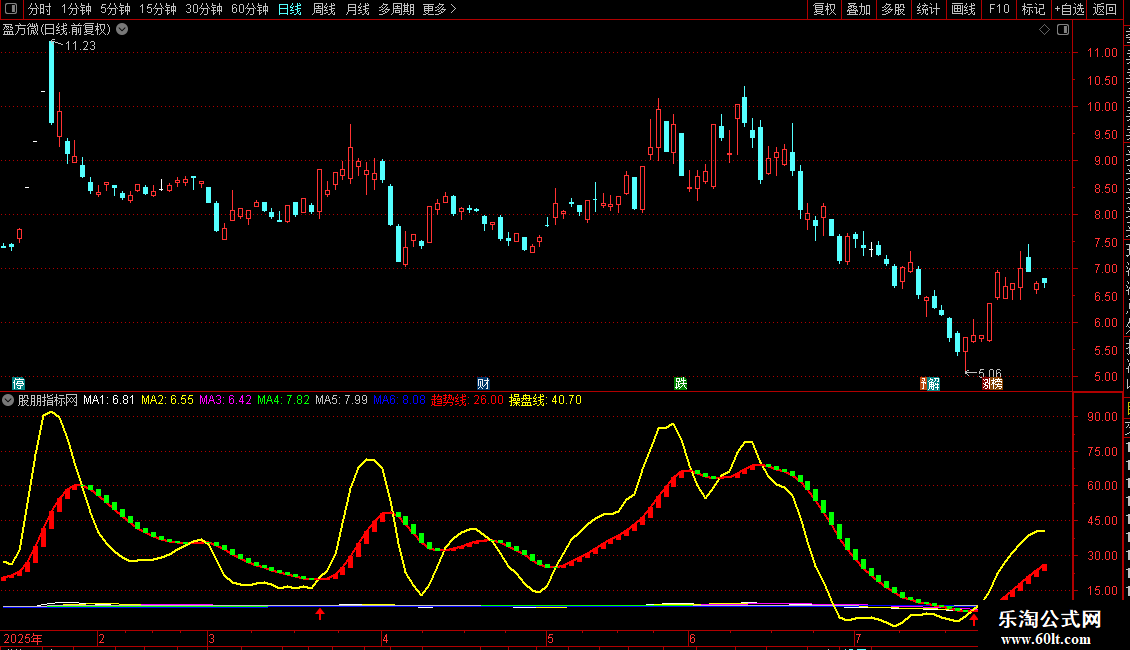Image resolution: width=1130 pixels, height=650 pixels.
Task: Click month 7 on the time axis
Action: tap(858, 638)
